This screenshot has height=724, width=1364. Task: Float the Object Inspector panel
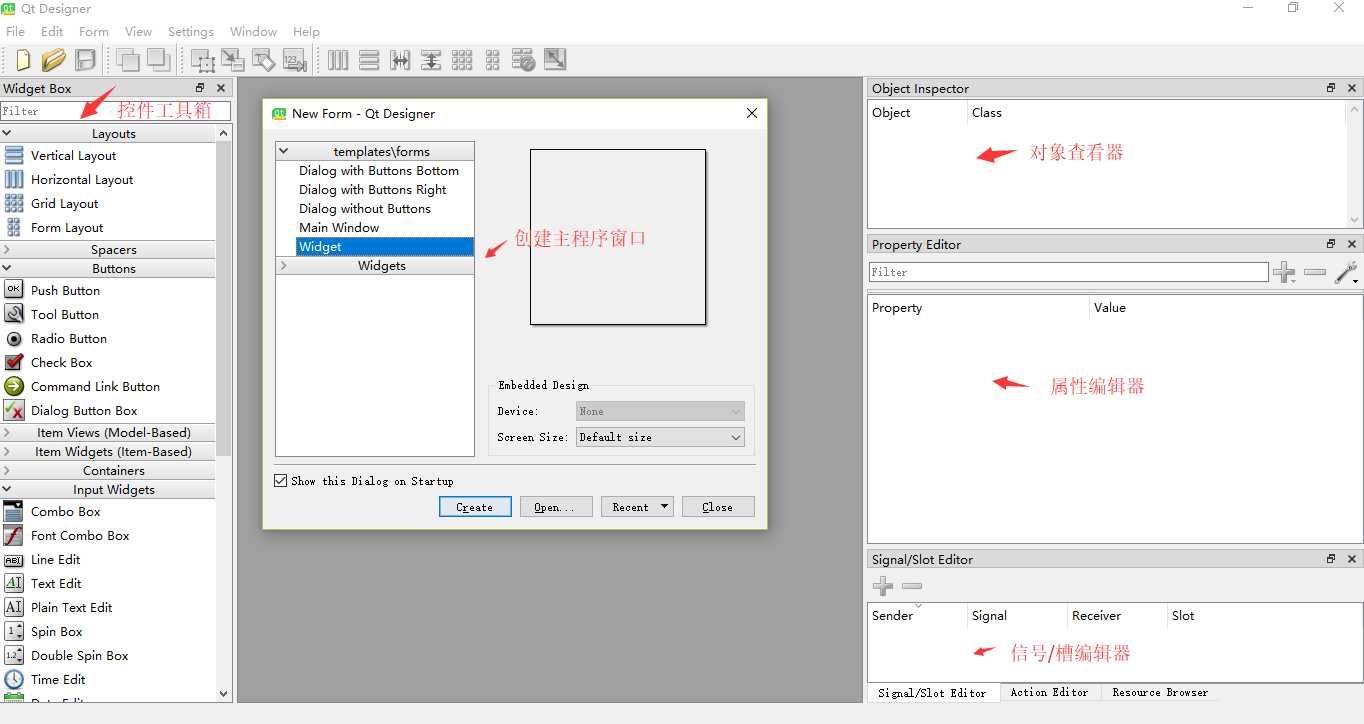(x=1331, y=88)
